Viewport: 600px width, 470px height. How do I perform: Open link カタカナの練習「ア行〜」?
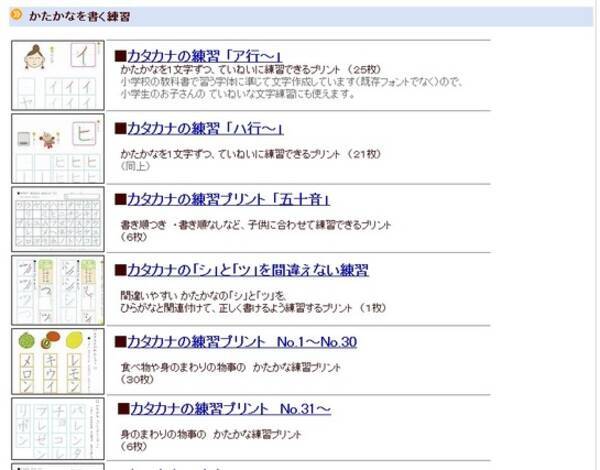pos(204,57)
